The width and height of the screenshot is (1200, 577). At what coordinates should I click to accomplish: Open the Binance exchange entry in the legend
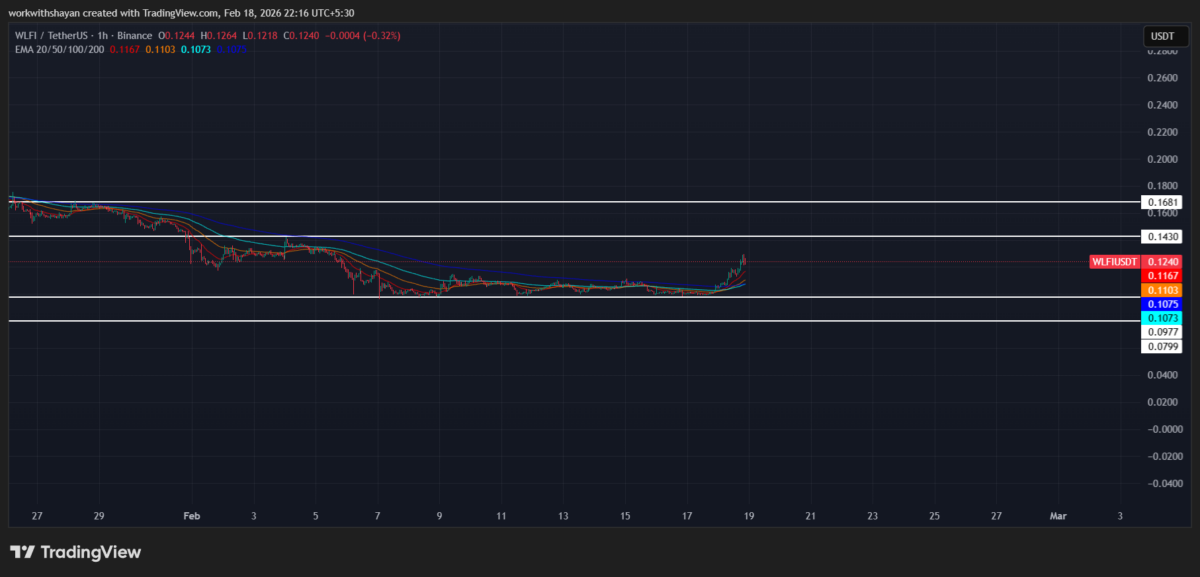134,34
